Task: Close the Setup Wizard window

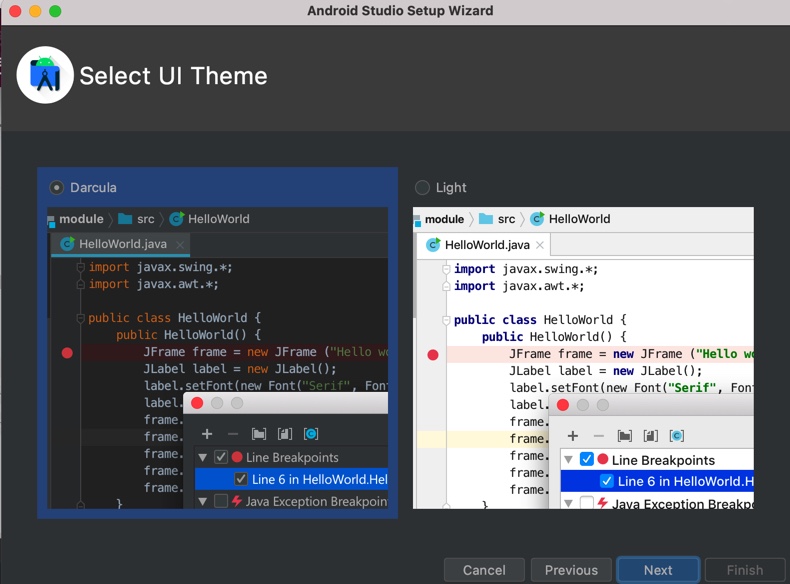Action: (15, 11)
